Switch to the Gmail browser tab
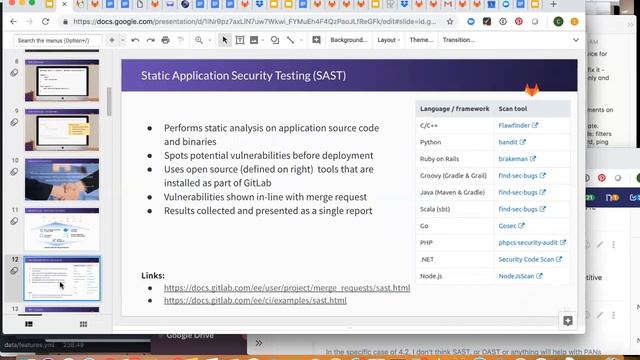This screenshot has height=360, width=640. pyautogui.click(x=447, y=4)
